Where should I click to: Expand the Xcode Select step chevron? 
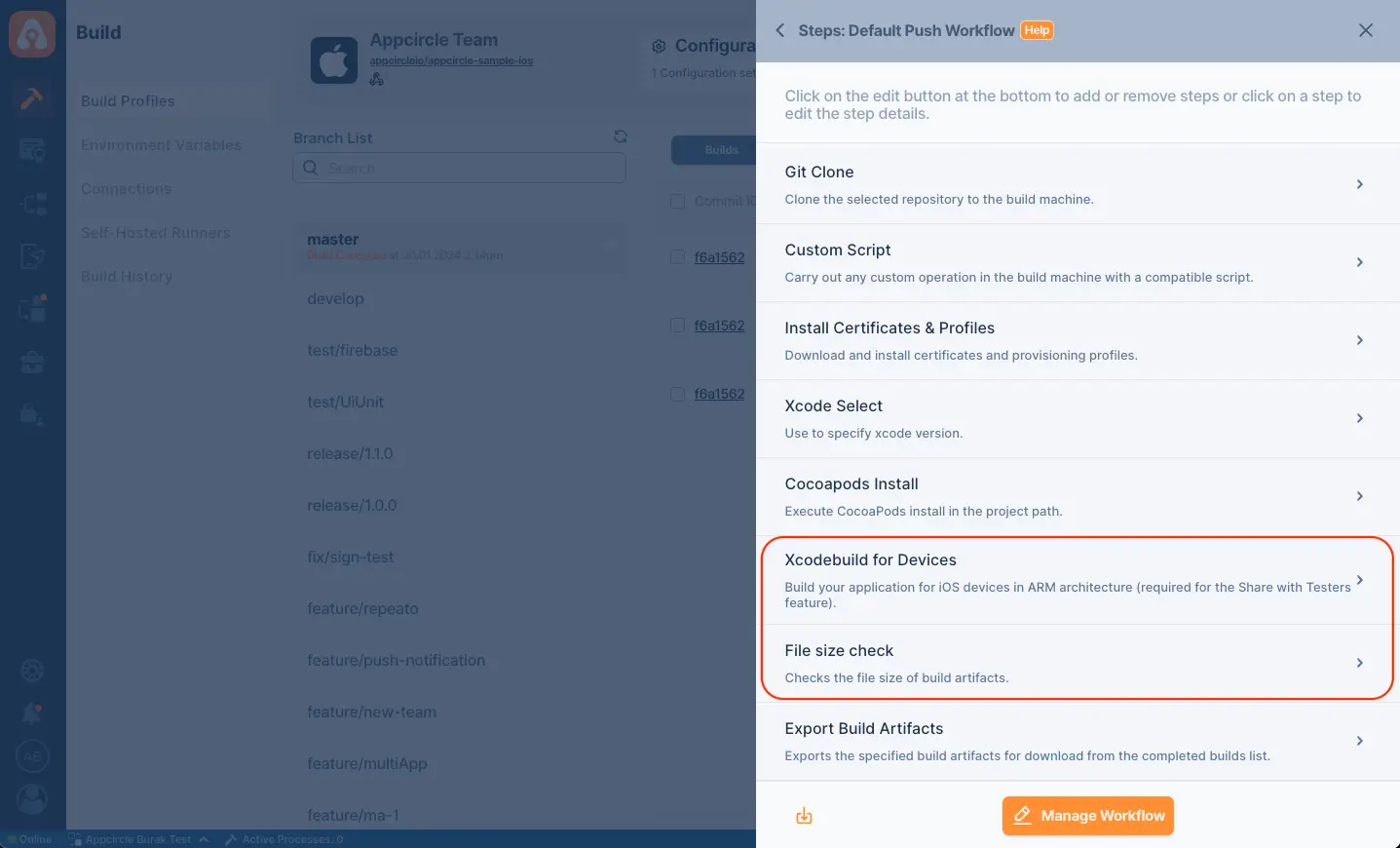tap(1360, 418)
